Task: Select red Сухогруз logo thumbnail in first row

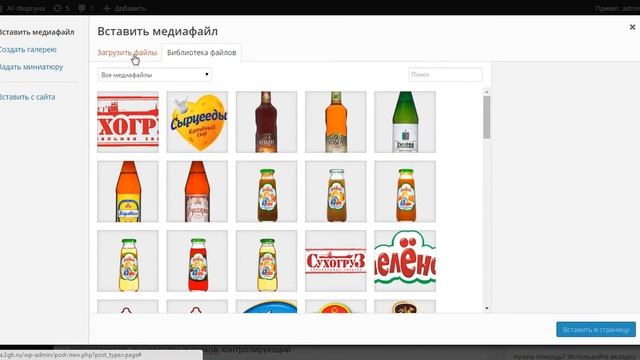Action: pyautogui.click(x=128, y=122)
